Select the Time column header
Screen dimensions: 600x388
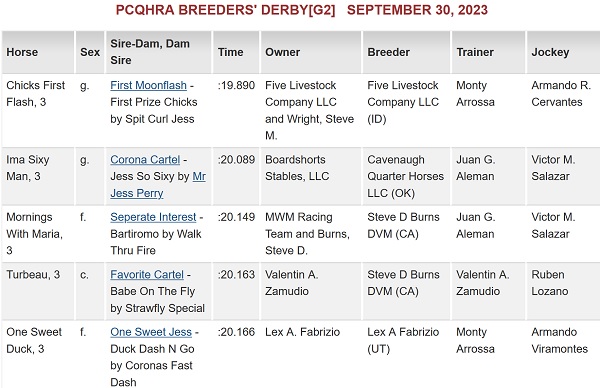(236, 52)
